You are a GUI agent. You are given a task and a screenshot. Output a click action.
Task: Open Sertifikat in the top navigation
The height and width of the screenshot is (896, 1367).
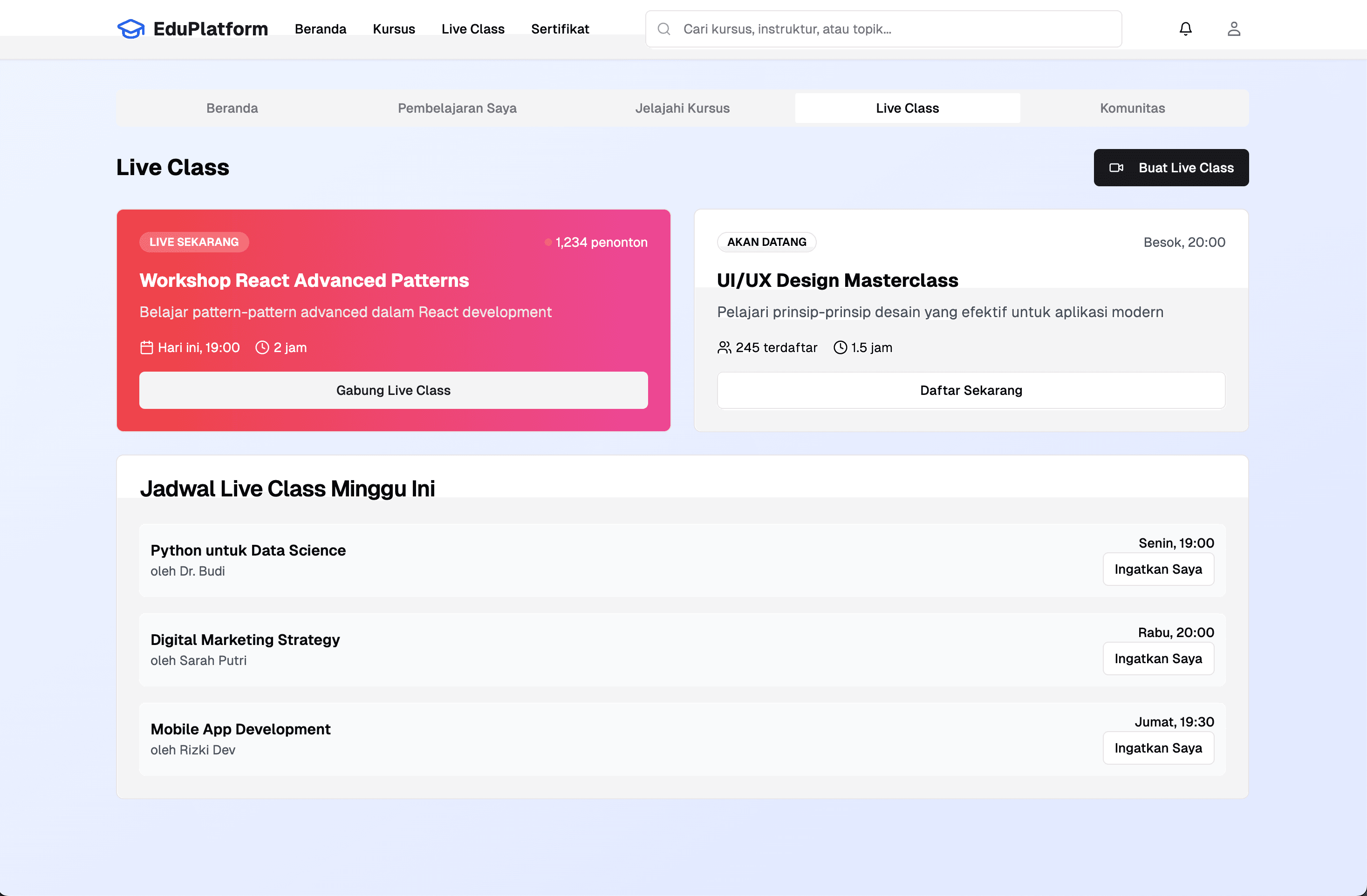(560, 29)
